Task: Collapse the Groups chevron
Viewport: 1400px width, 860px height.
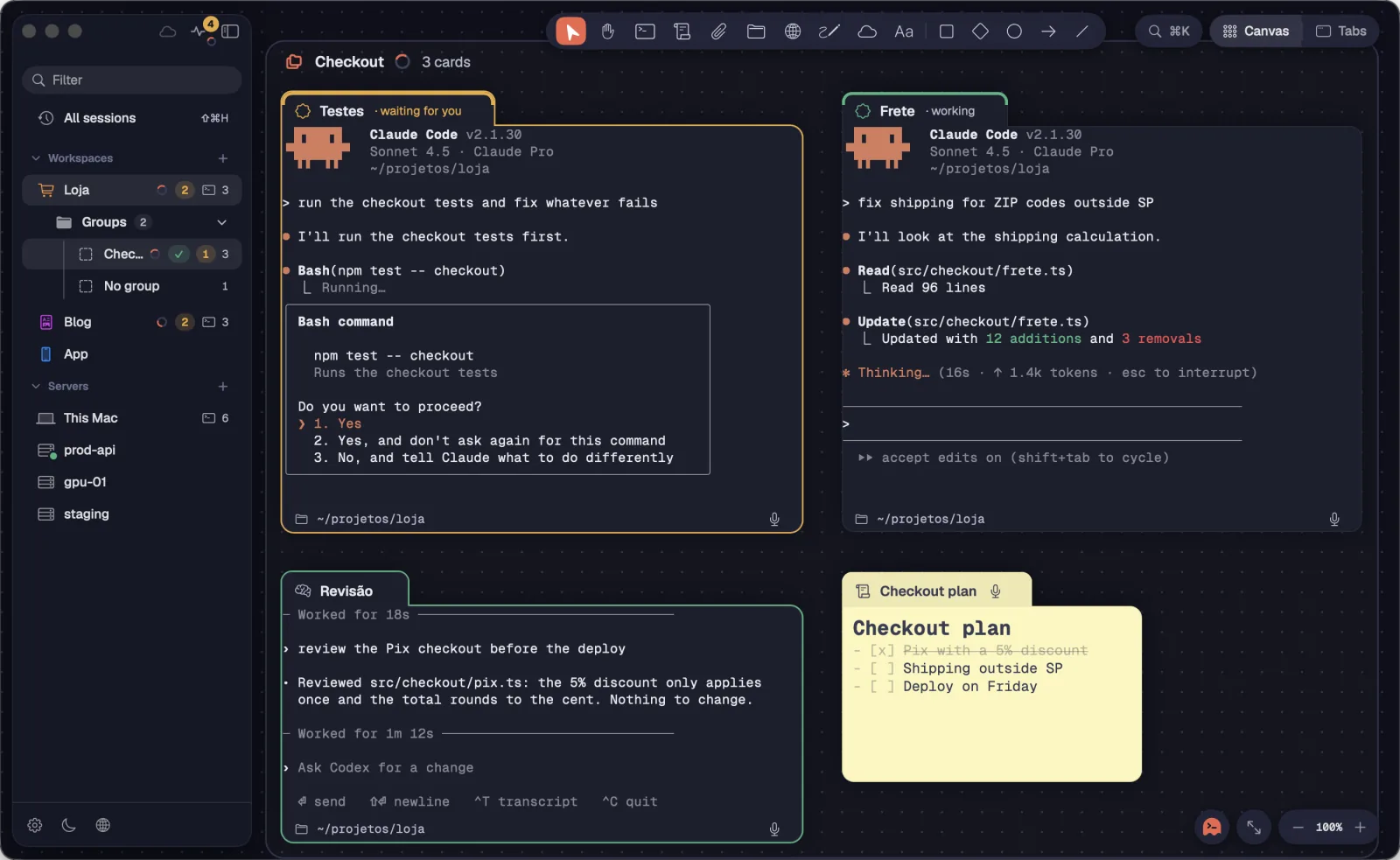Action: click(x=222, y=222)
